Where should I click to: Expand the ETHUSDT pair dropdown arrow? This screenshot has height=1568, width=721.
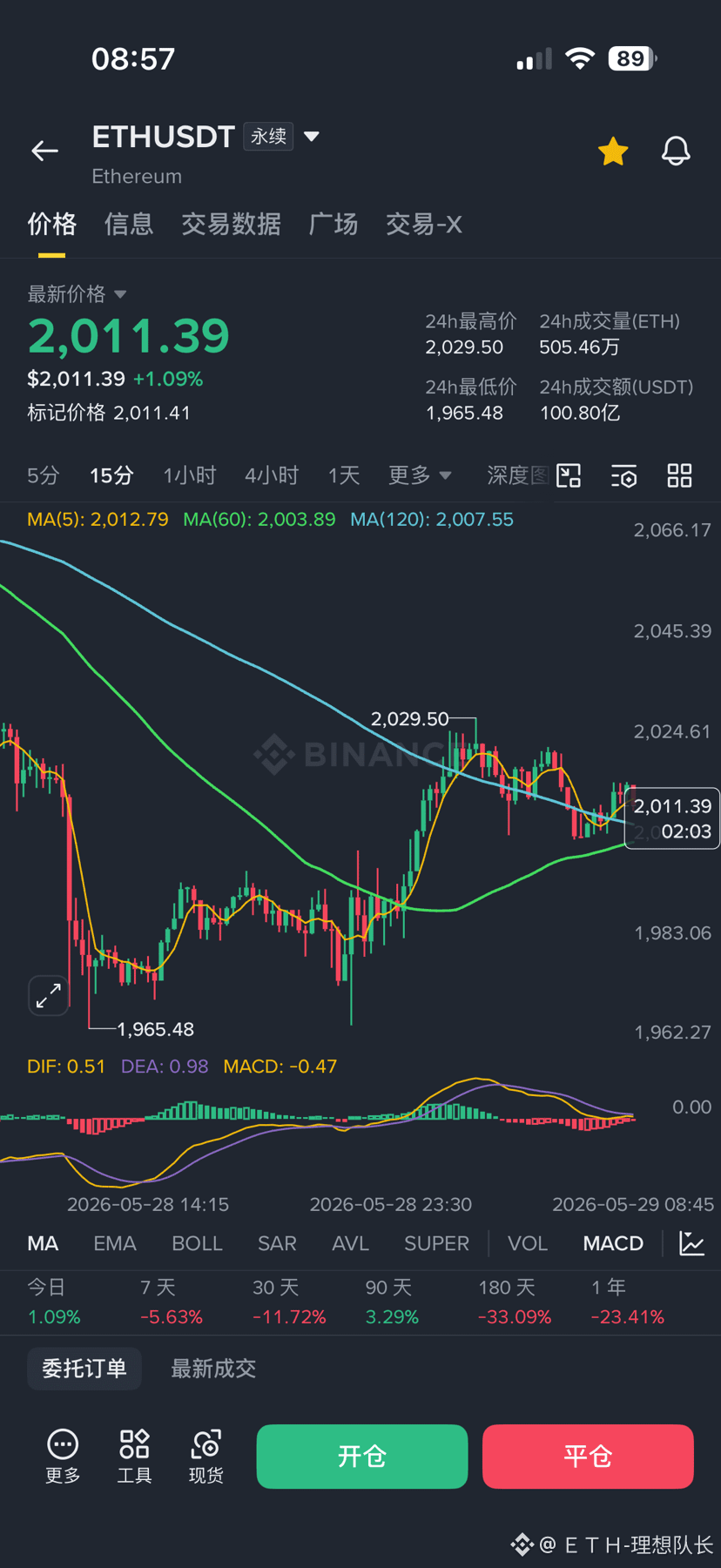tap(312, 137)
